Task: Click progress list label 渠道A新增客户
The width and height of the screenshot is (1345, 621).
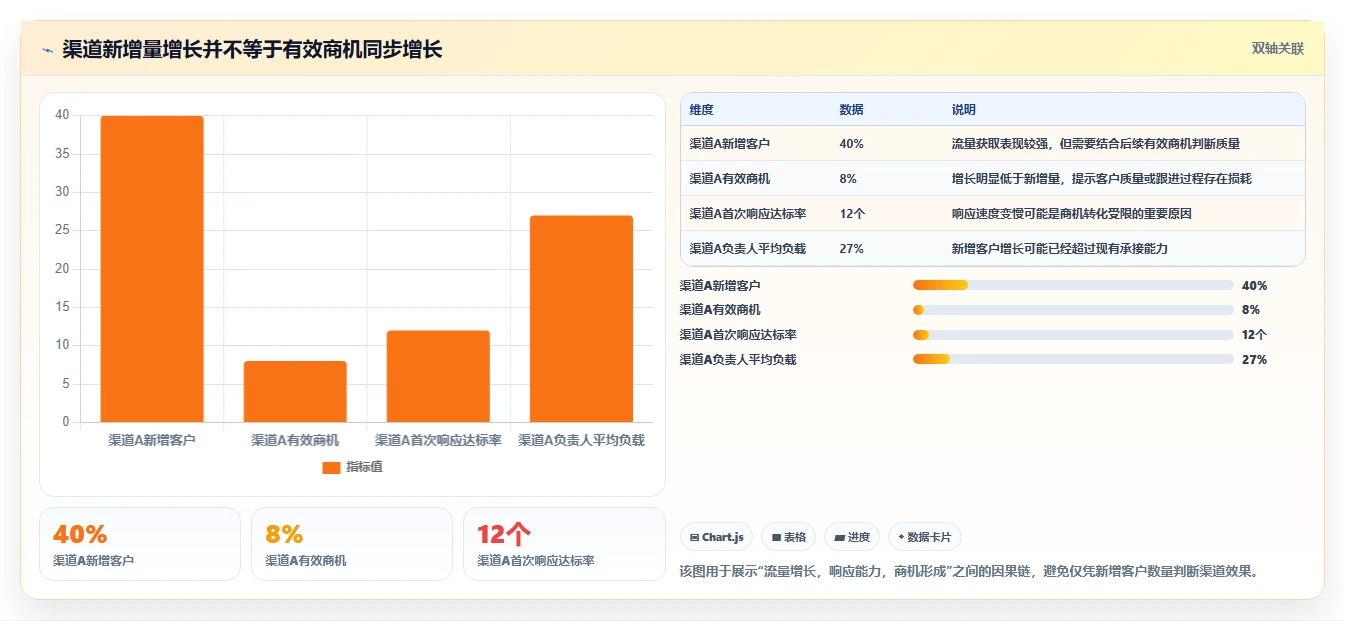Action: [720, 286]
